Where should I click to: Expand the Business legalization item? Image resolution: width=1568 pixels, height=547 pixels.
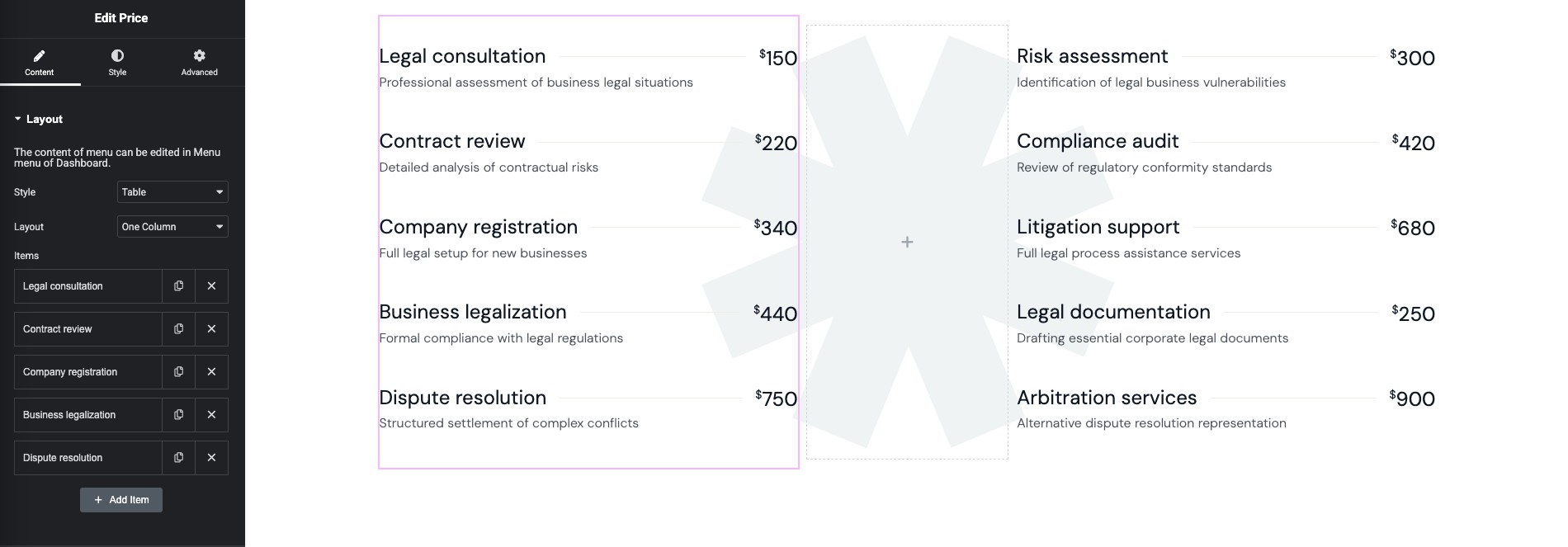pyautogui.click(x=87, y=415)
